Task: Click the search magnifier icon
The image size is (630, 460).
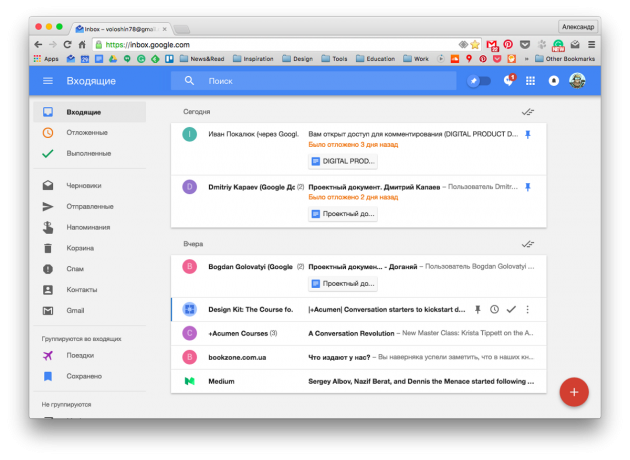Action: pyautogui.click(x=189, y=81)
